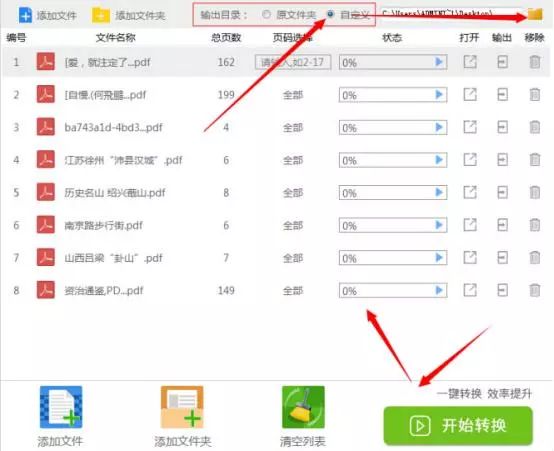Click play arrow on row 7 progress bar

coord(439,258)
